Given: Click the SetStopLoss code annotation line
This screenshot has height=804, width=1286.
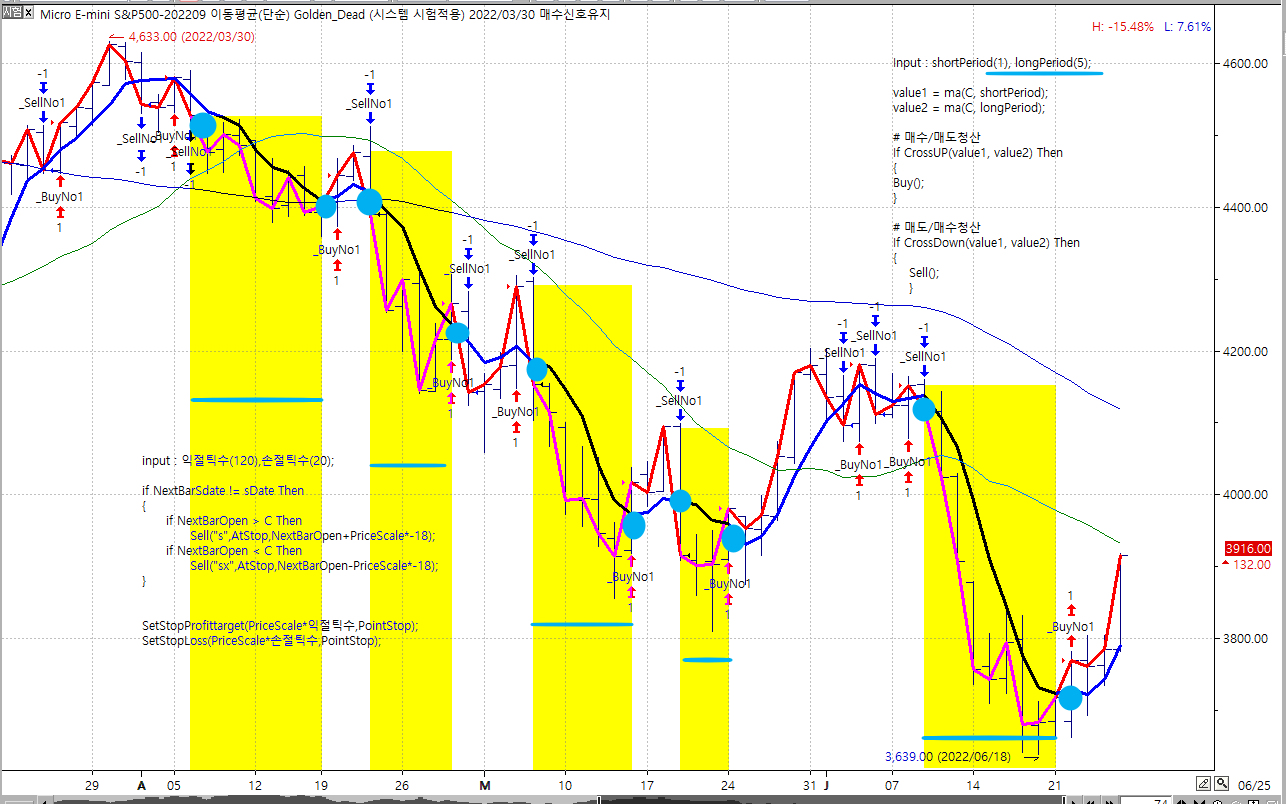Looking at the screenshot, I should pyautogui.click(x=261, y=641).
